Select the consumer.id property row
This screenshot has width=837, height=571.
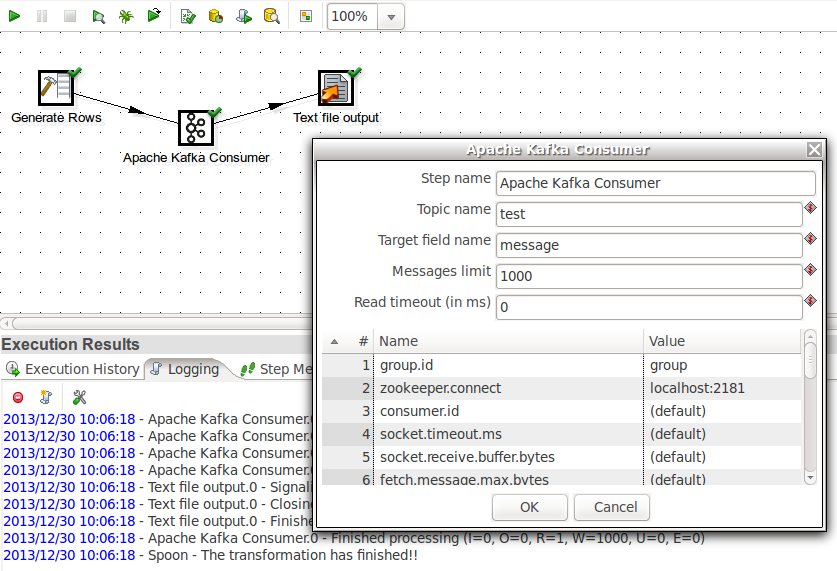pos(562,411)
